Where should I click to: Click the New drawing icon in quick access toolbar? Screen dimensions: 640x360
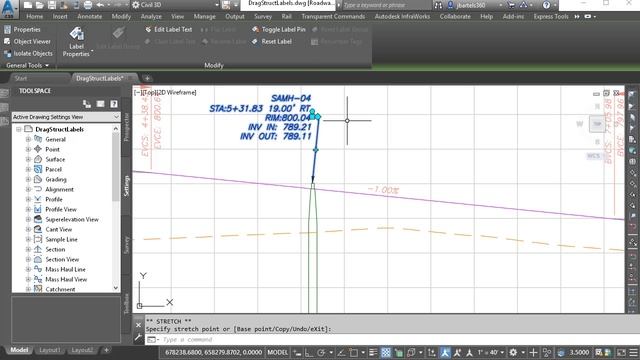coord(28,5)
